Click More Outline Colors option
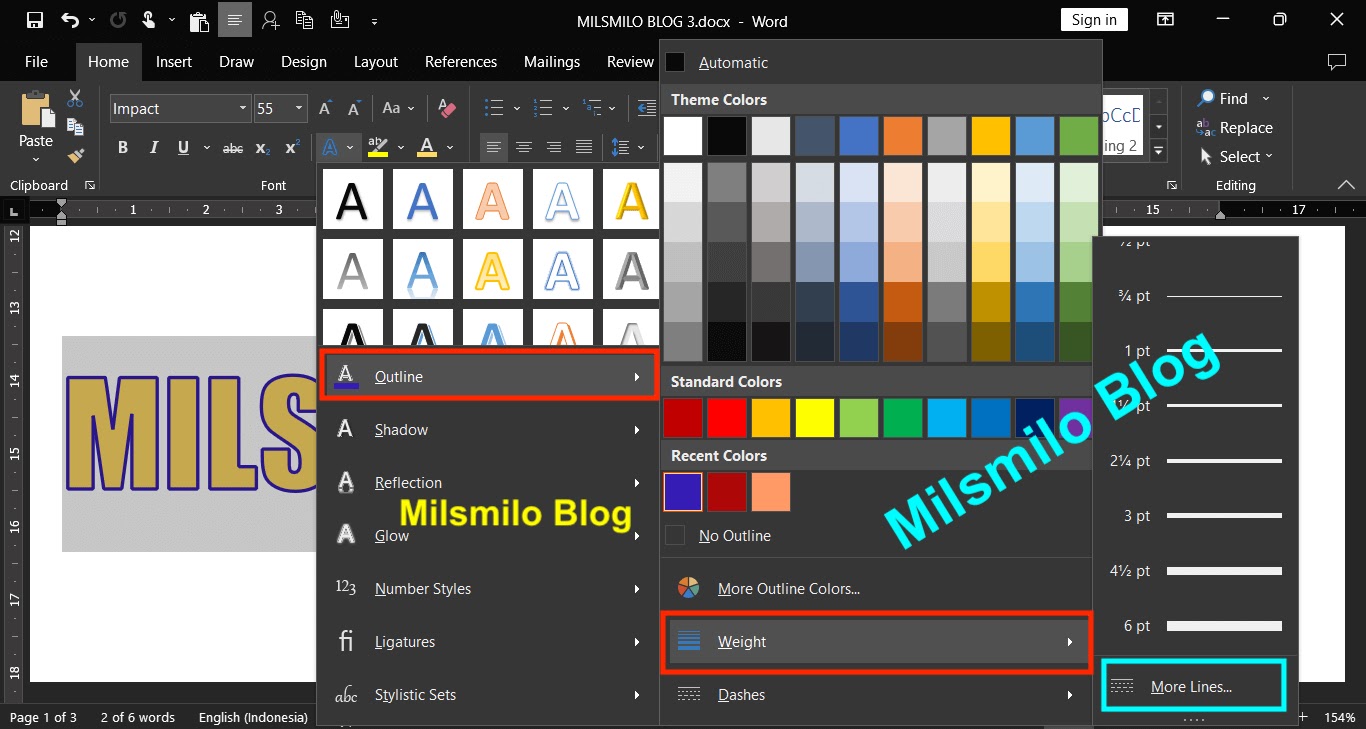Viewport: 1366px width, 729px height. click(789, 589)
